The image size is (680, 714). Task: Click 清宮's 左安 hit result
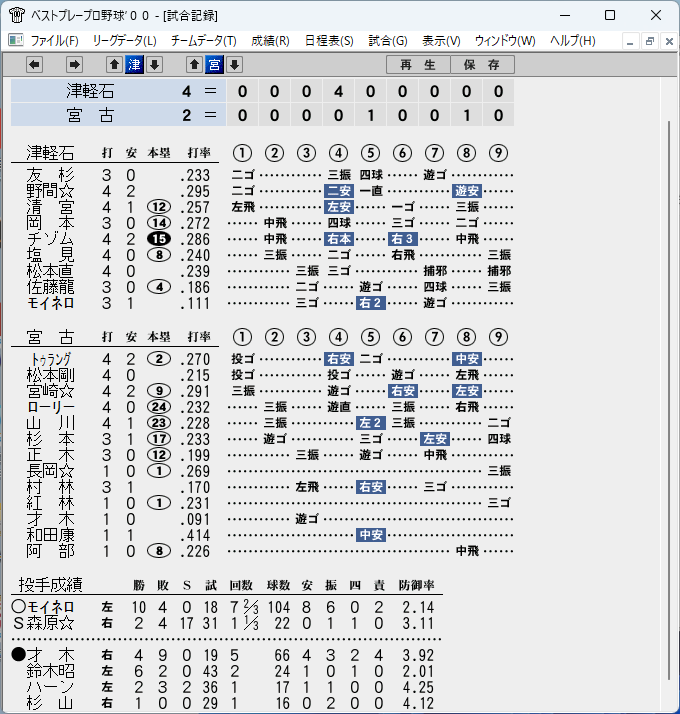tap(339, 207)
